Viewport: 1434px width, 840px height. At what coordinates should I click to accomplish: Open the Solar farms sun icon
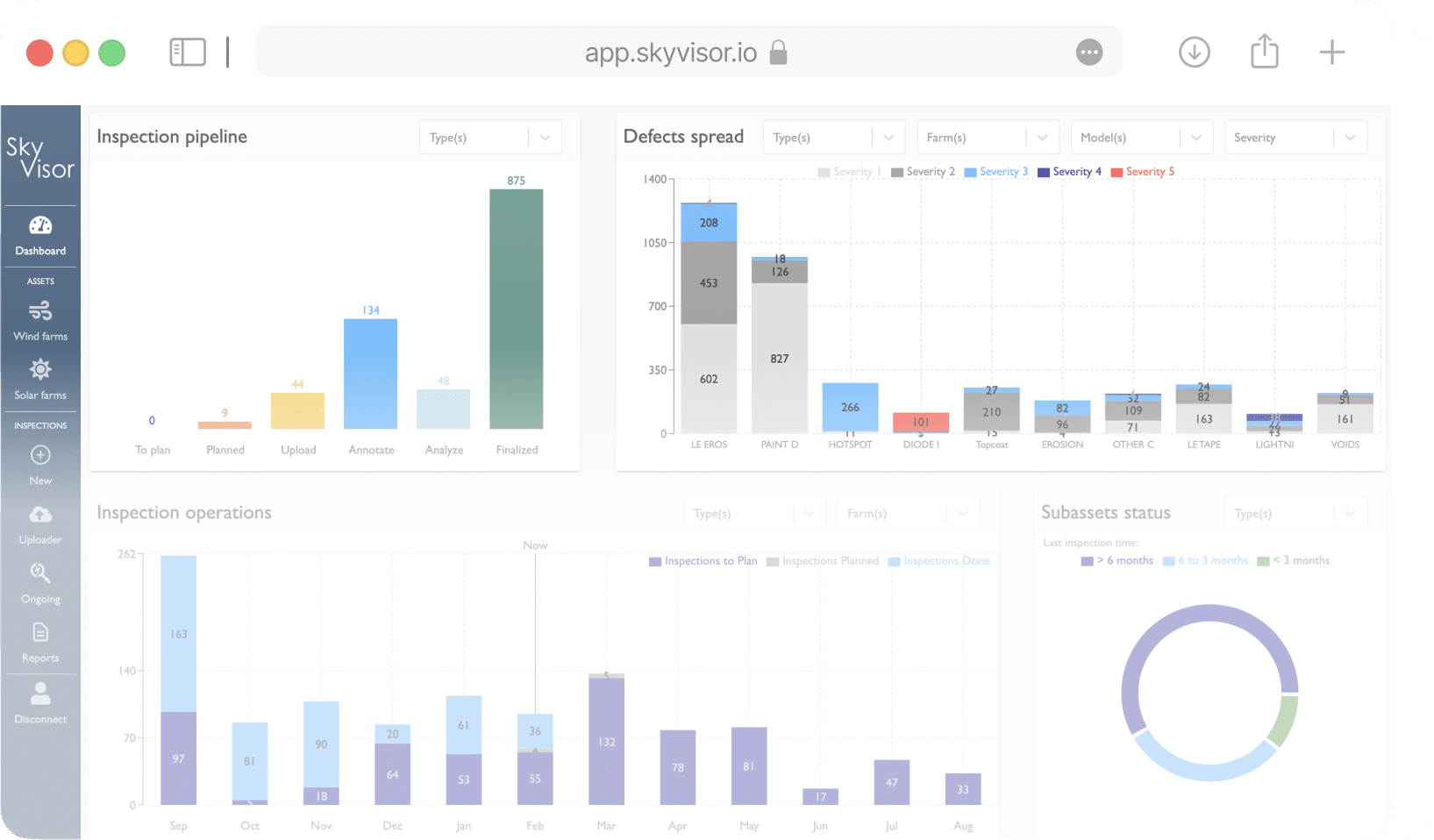pos(40,369)
